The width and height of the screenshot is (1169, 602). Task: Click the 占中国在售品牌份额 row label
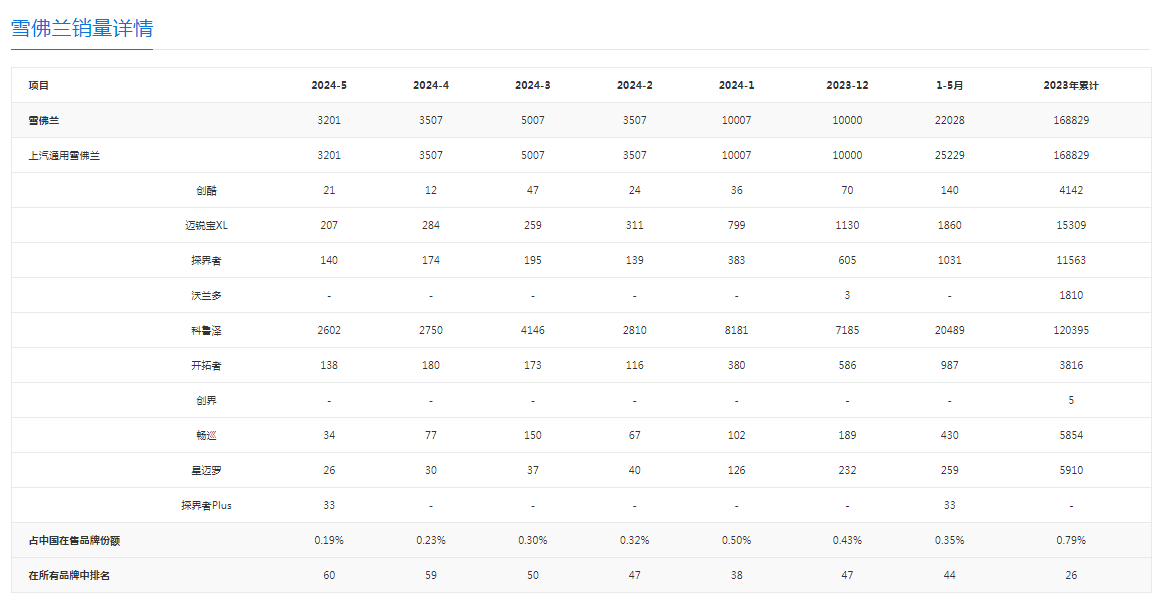tap(75, 540)
